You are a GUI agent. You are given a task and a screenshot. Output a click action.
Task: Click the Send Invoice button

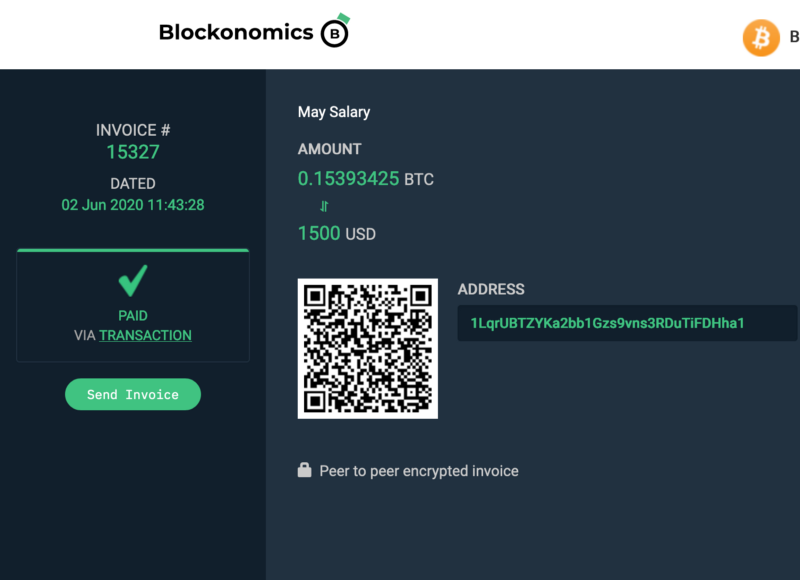pos(133,394)
